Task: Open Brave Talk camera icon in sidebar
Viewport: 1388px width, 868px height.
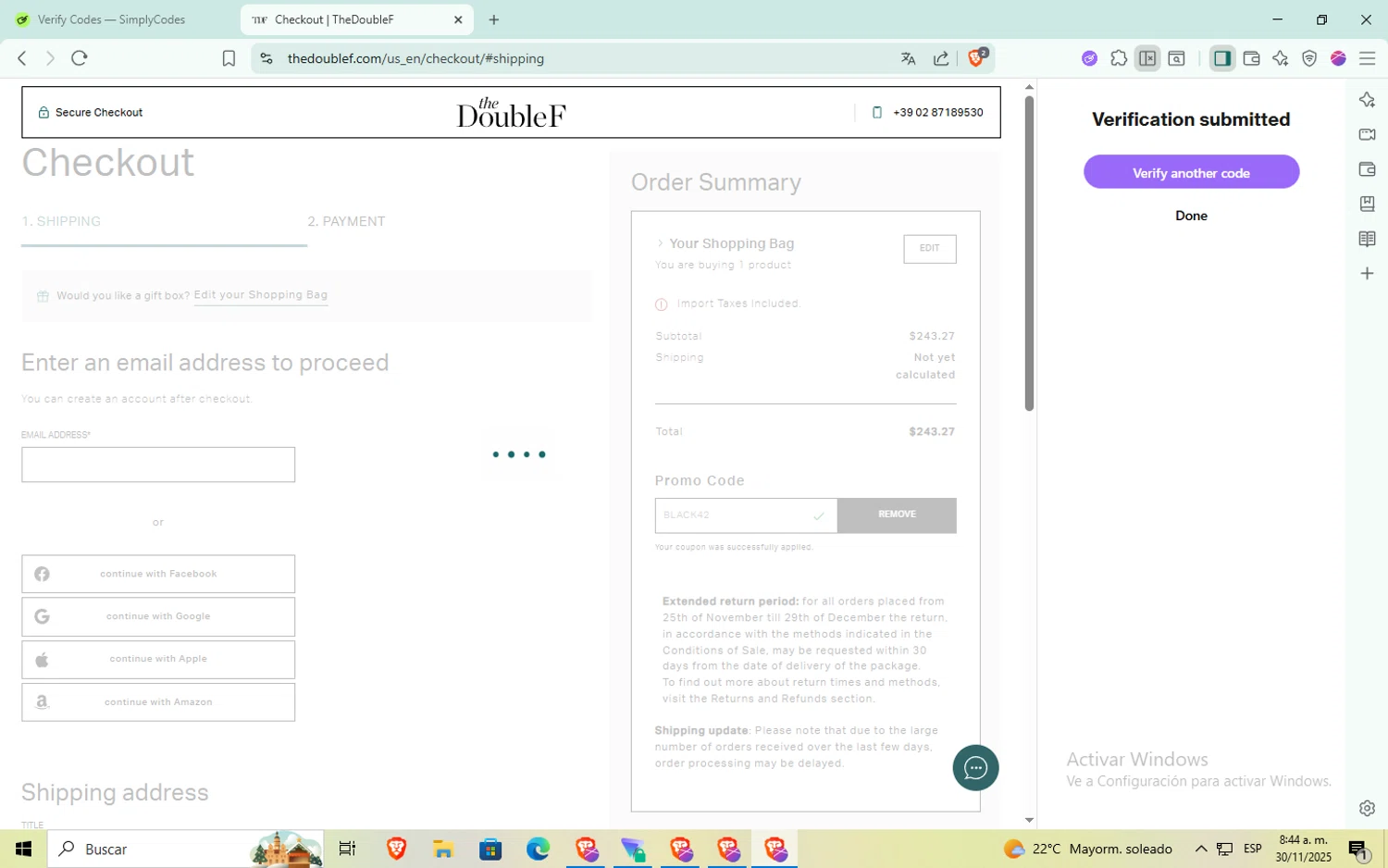Action: point(1367,135)
